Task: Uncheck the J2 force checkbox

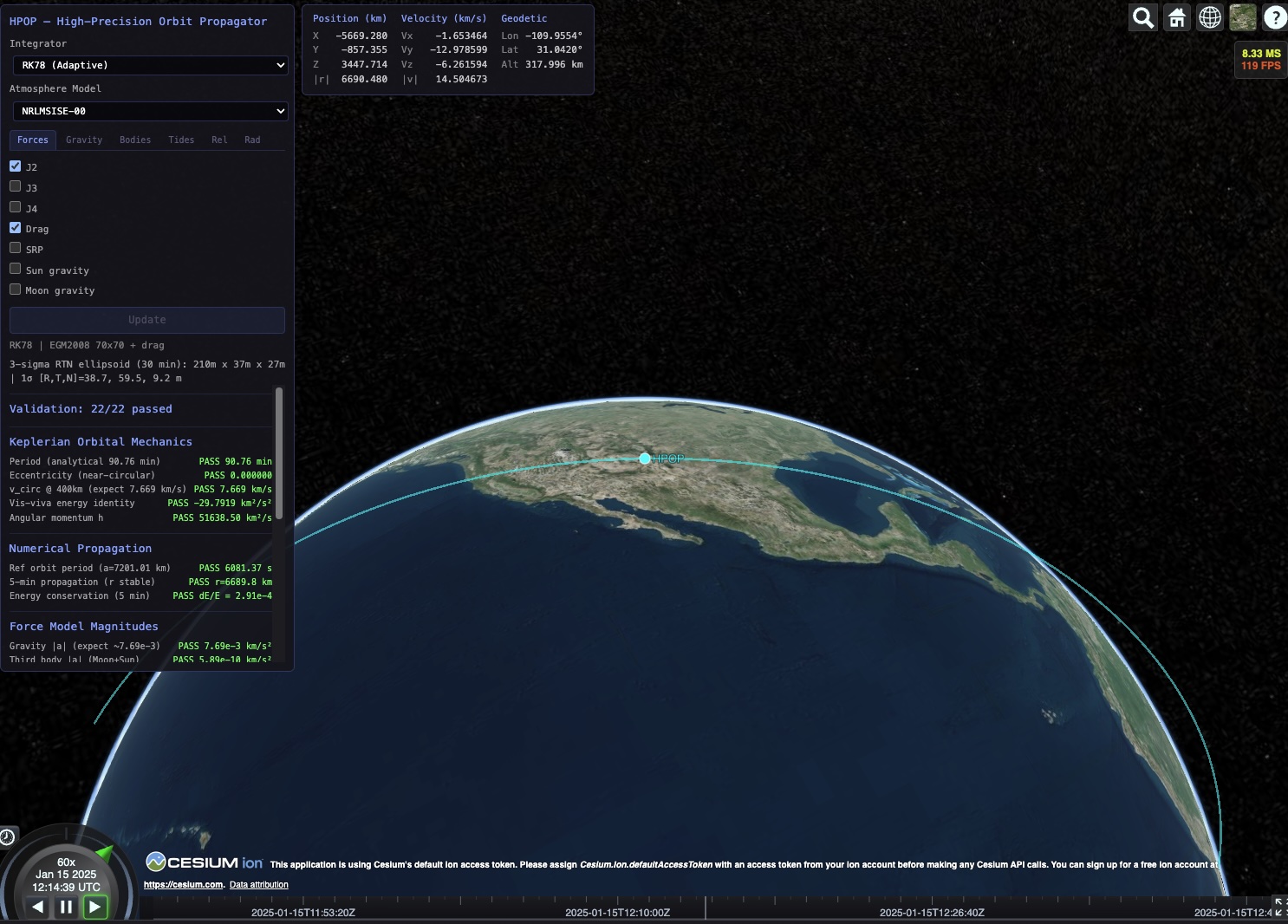Action: [15, 166]
